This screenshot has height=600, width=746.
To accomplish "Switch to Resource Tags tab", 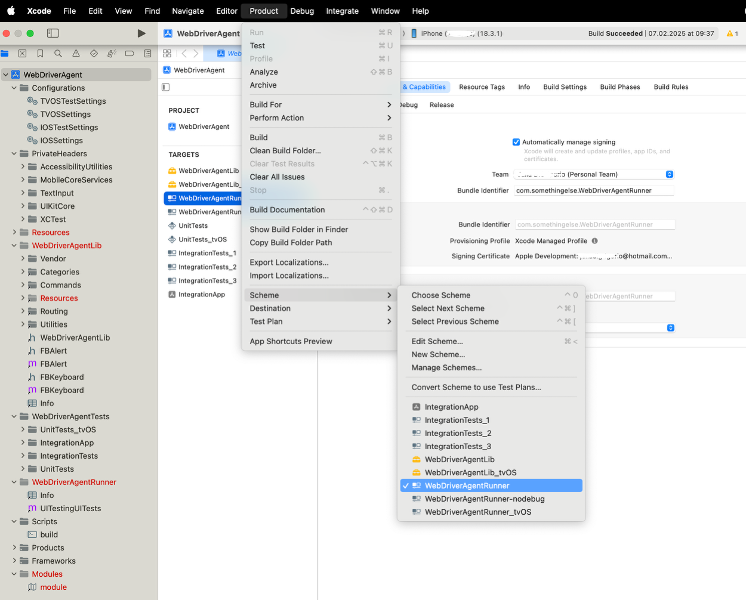I will coord(481,87).
